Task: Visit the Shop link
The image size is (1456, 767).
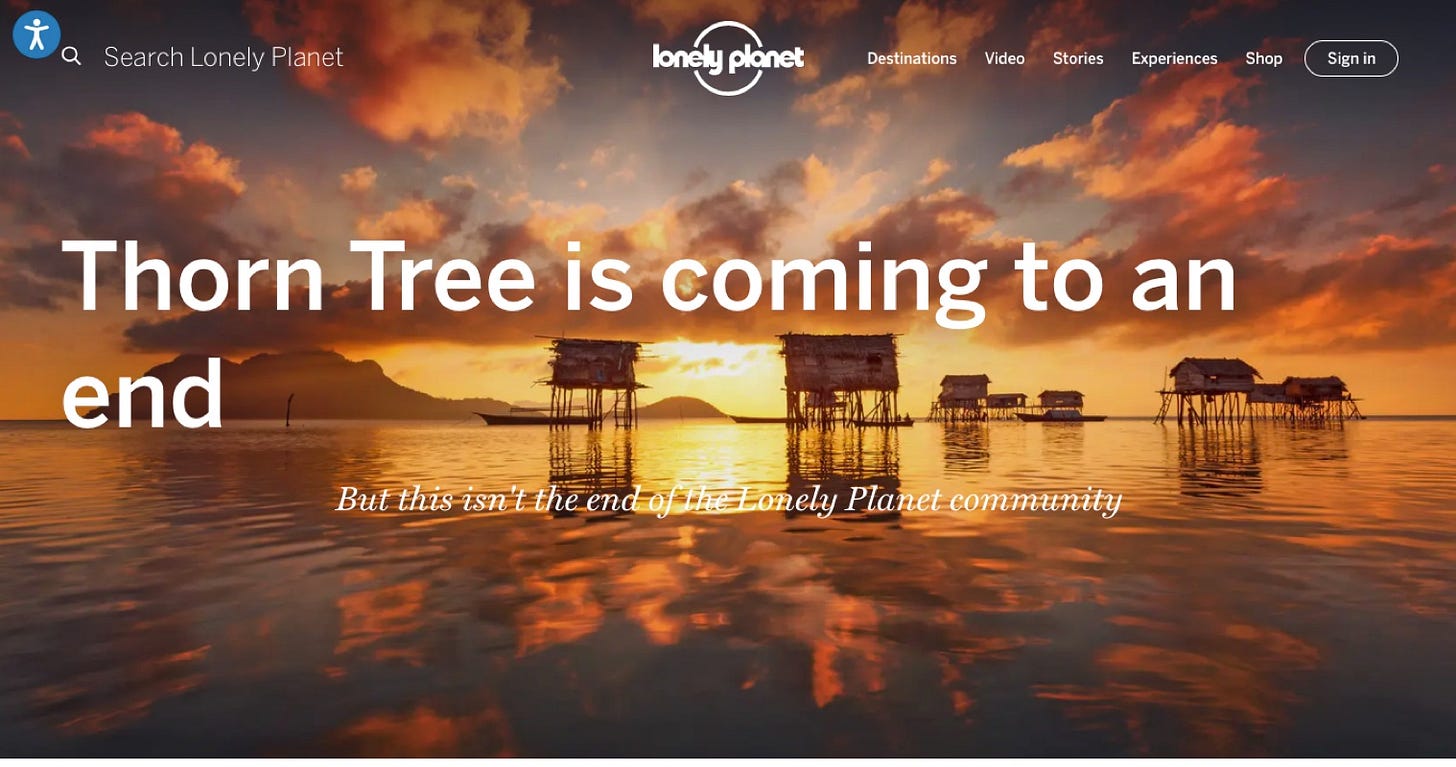Action: (x=1264, y=58)
